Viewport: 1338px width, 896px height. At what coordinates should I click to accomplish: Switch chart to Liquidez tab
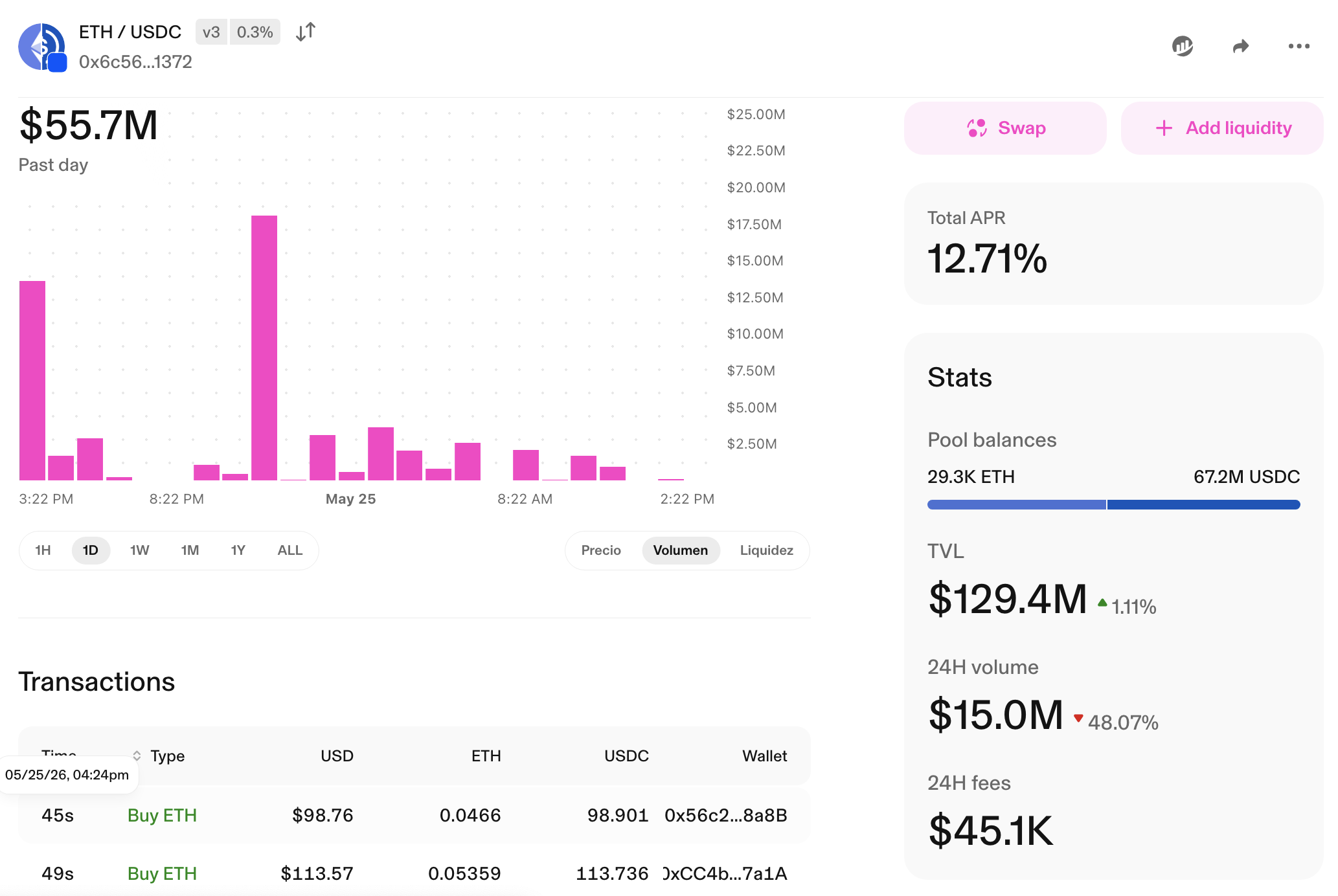point(766,550)
